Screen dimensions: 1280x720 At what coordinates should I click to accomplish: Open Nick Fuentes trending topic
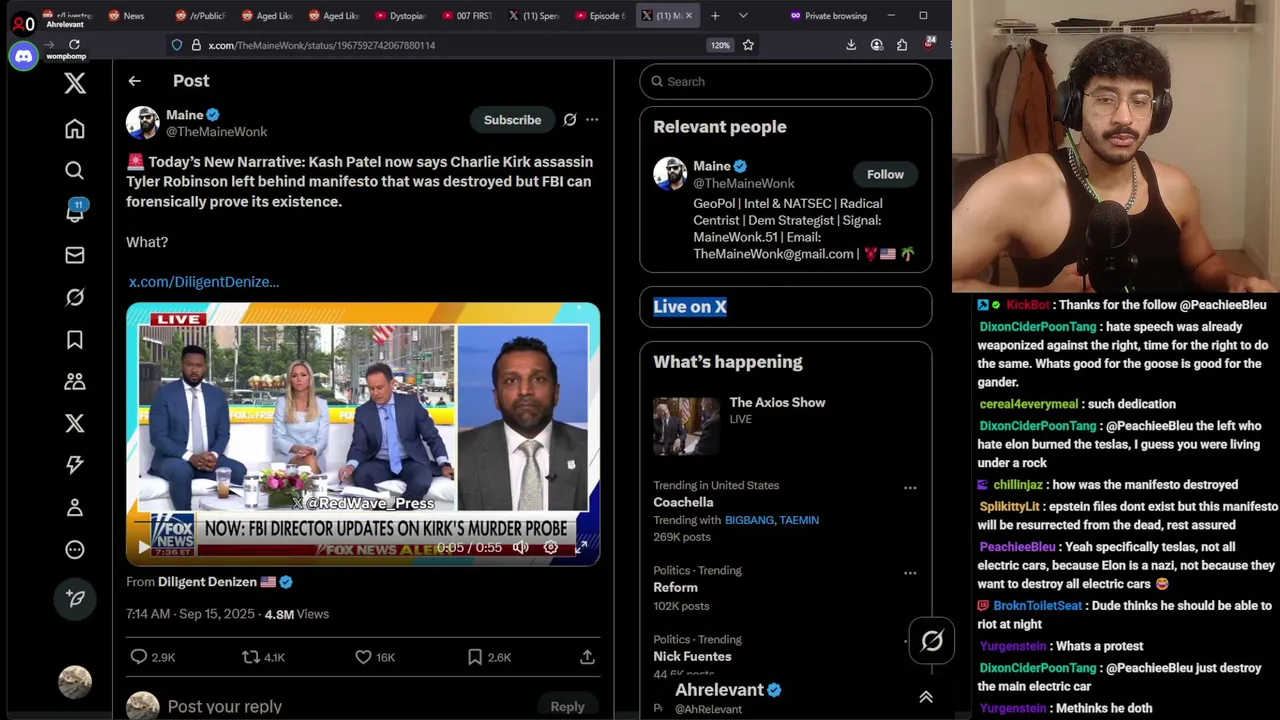(x=692, y=656)
